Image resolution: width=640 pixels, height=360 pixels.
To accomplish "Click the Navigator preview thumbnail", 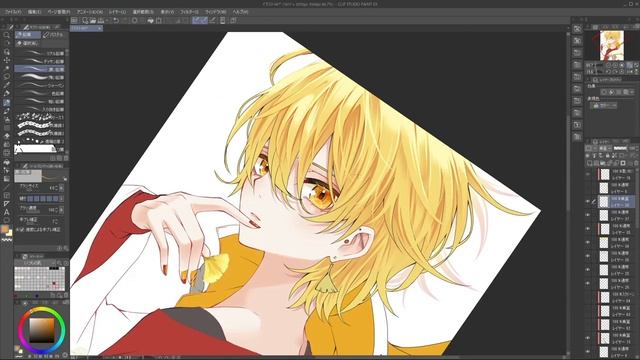I will 611,45.
